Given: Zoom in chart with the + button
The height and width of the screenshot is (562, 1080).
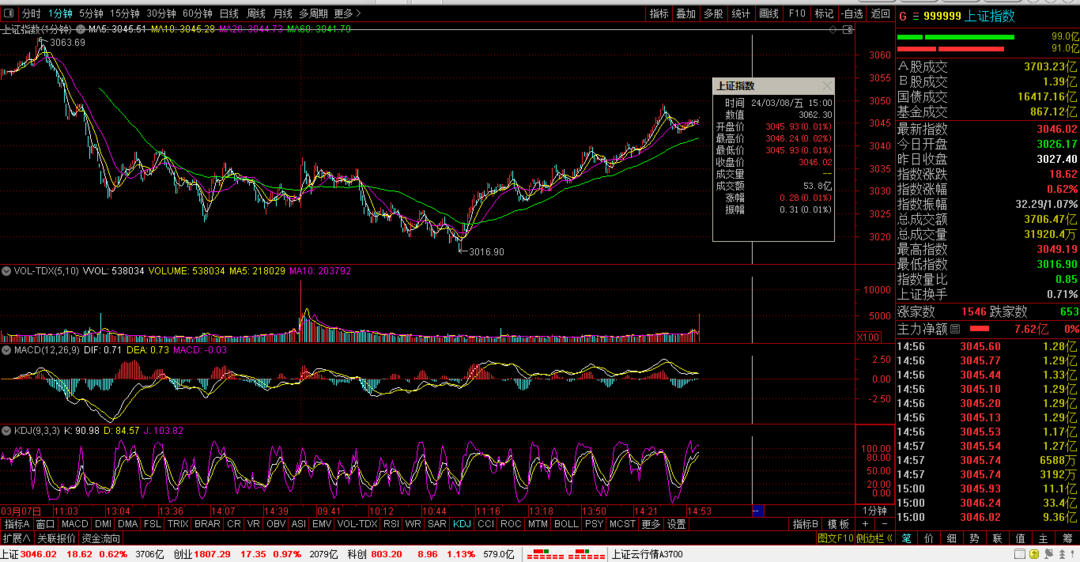Looking at the screenshot, I should click(866, 524).
